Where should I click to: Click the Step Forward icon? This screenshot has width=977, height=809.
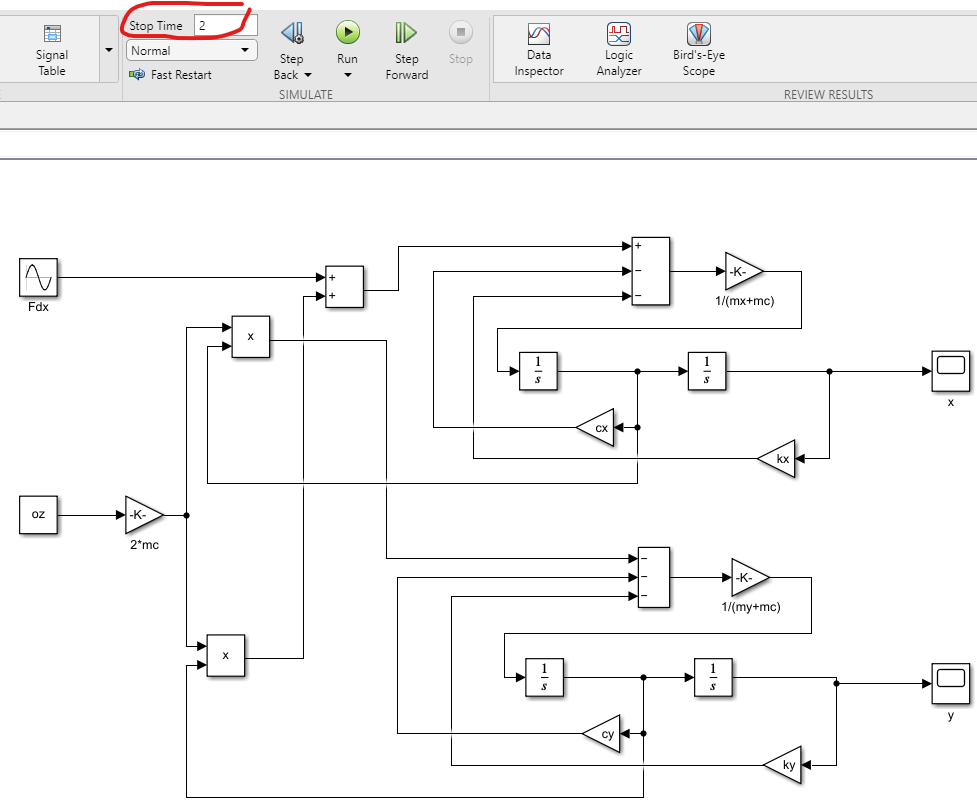tap(406, 33)
